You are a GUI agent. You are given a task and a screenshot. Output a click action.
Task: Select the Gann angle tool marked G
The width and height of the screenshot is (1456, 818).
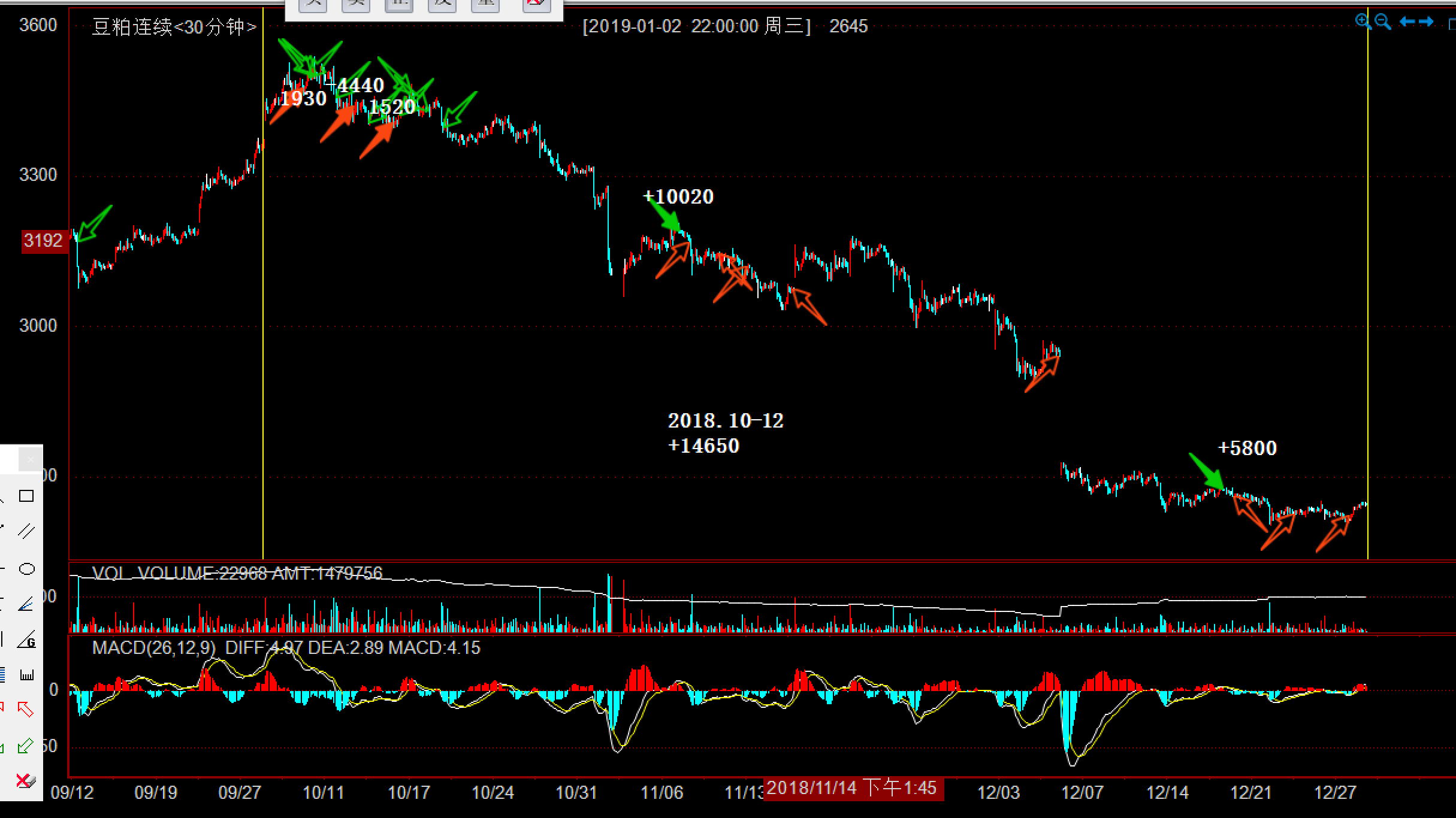coord(26,640)
